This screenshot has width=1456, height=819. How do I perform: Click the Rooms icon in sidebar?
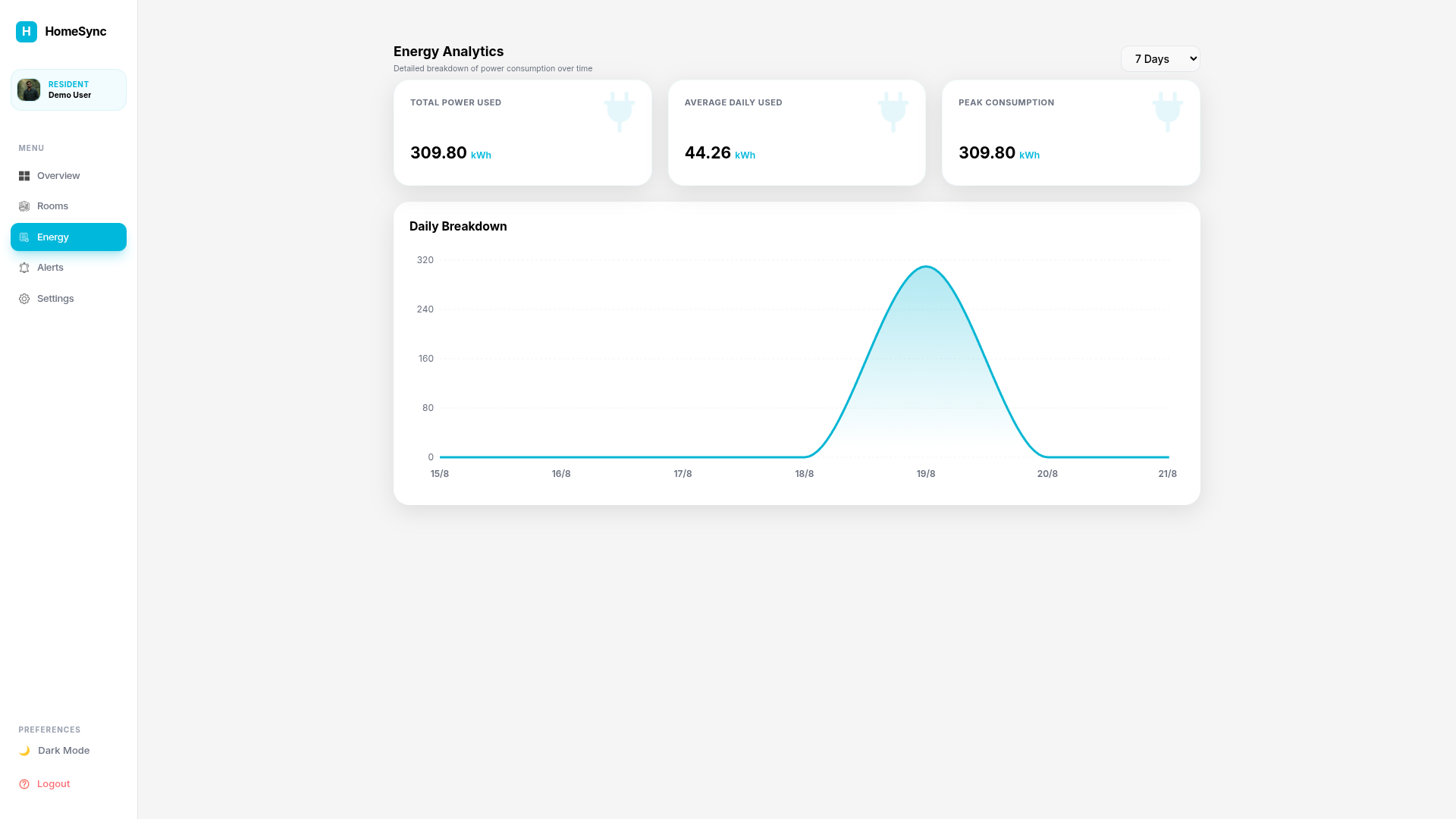[x=24, y=206]
